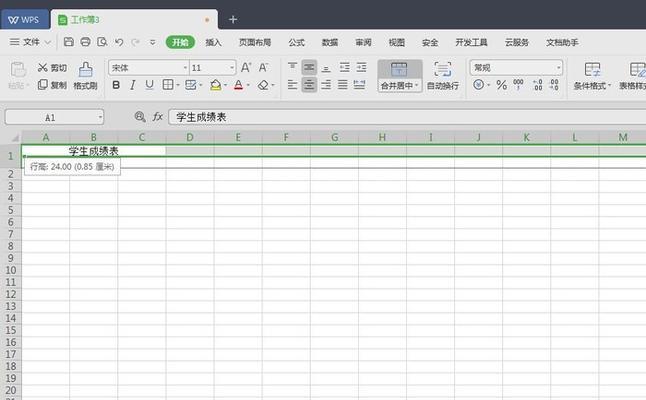Screen dimensions: 646x400
Task: Select the 工作簿3 document tab
Action: [x=134, y=19]
